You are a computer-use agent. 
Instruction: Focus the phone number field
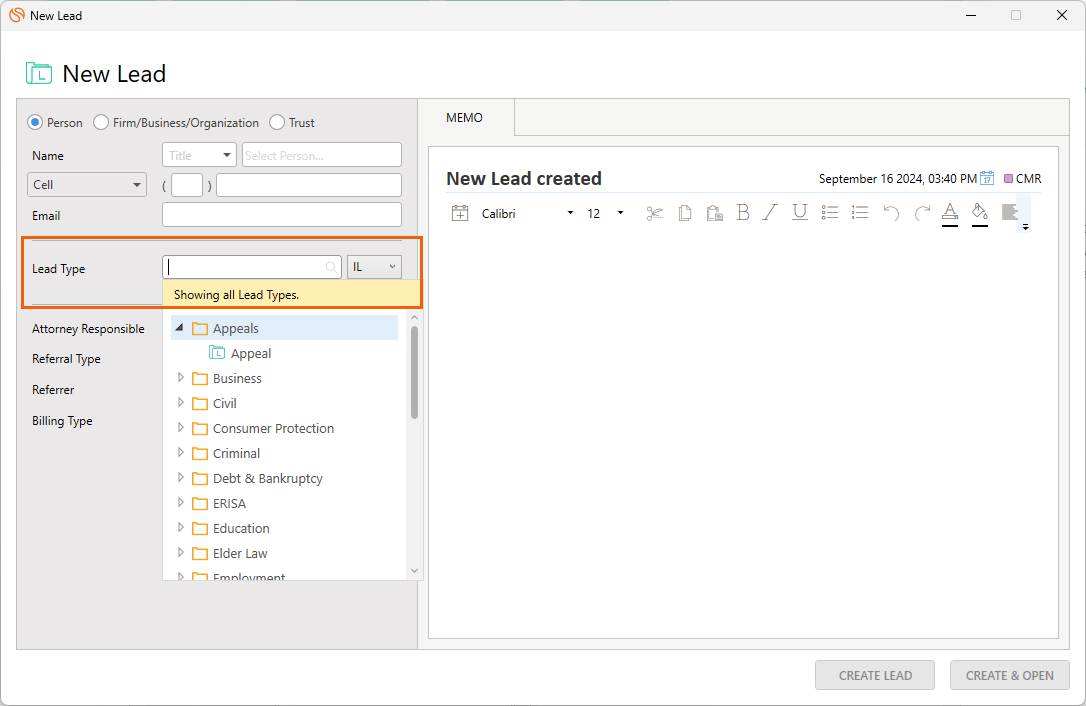pos(309,186)
